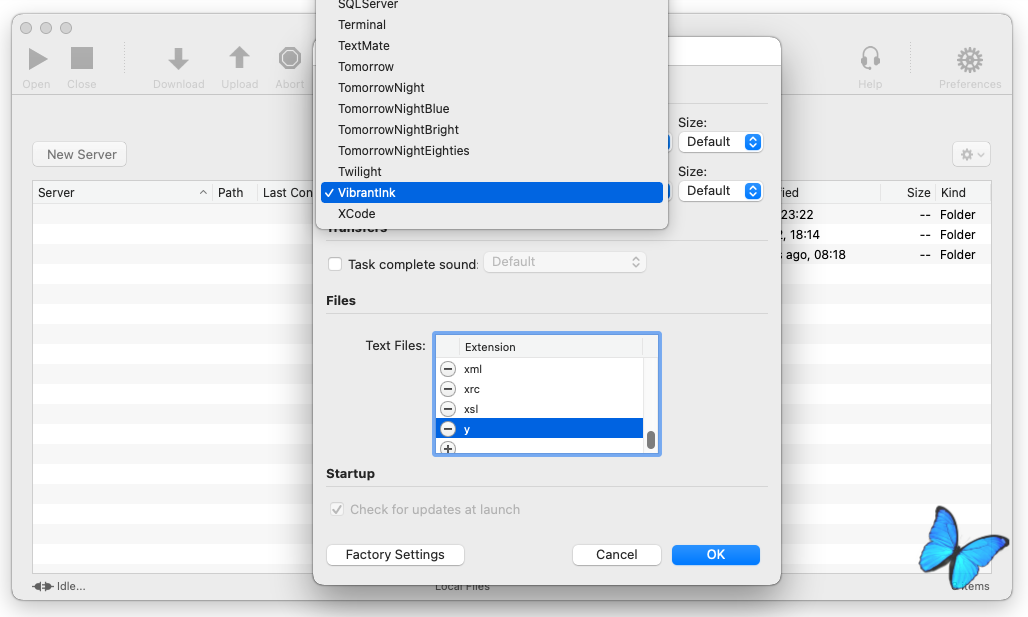Confirm preferences with OK button

[x=716, y=555]
